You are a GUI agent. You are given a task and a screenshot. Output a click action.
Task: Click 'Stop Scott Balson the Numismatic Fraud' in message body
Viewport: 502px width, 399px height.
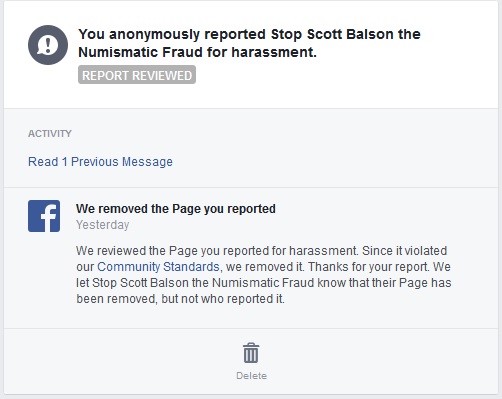point(203,283)
